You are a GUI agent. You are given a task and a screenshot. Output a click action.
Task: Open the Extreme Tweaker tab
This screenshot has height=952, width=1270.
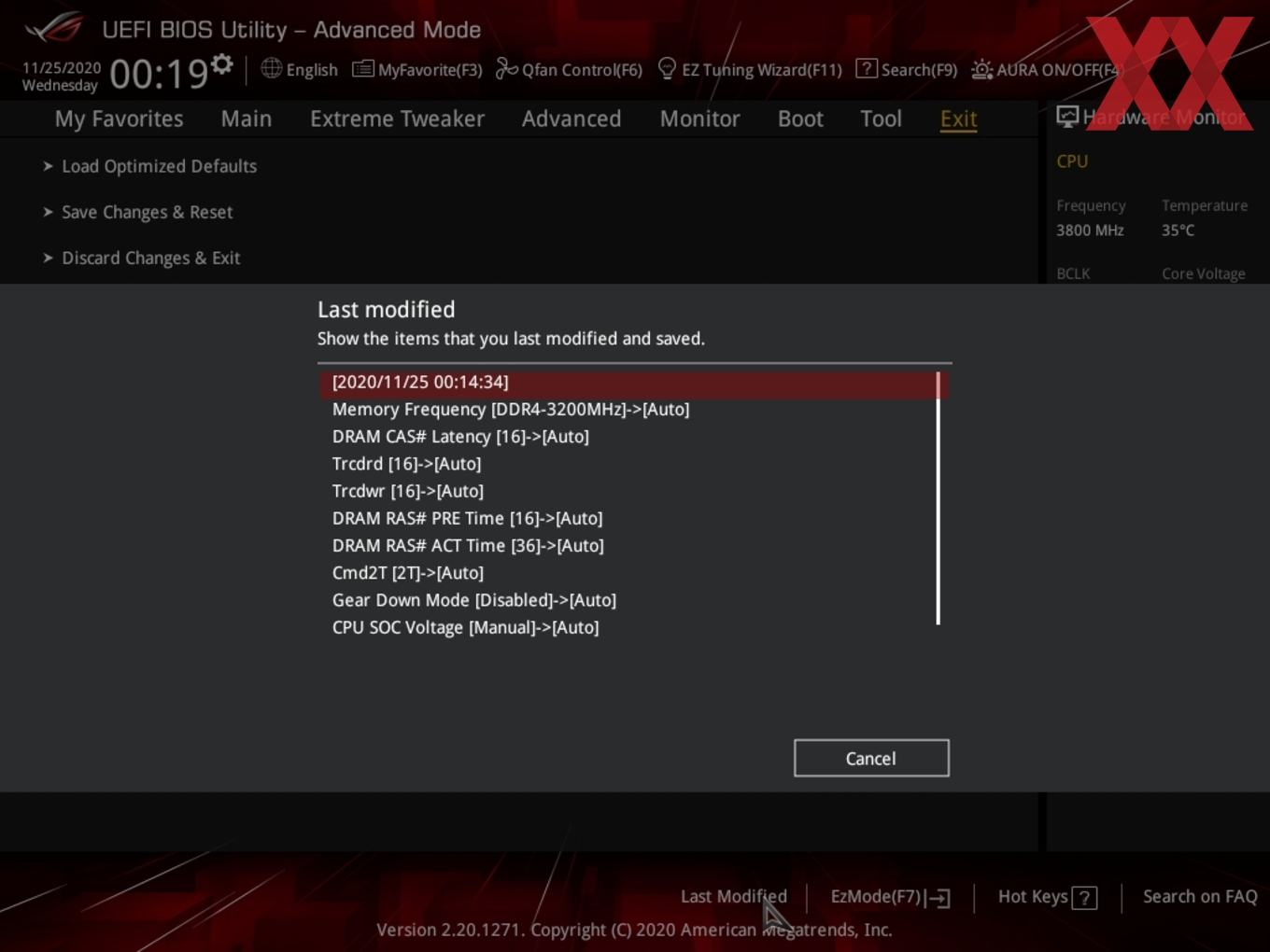tap(397, 119)
